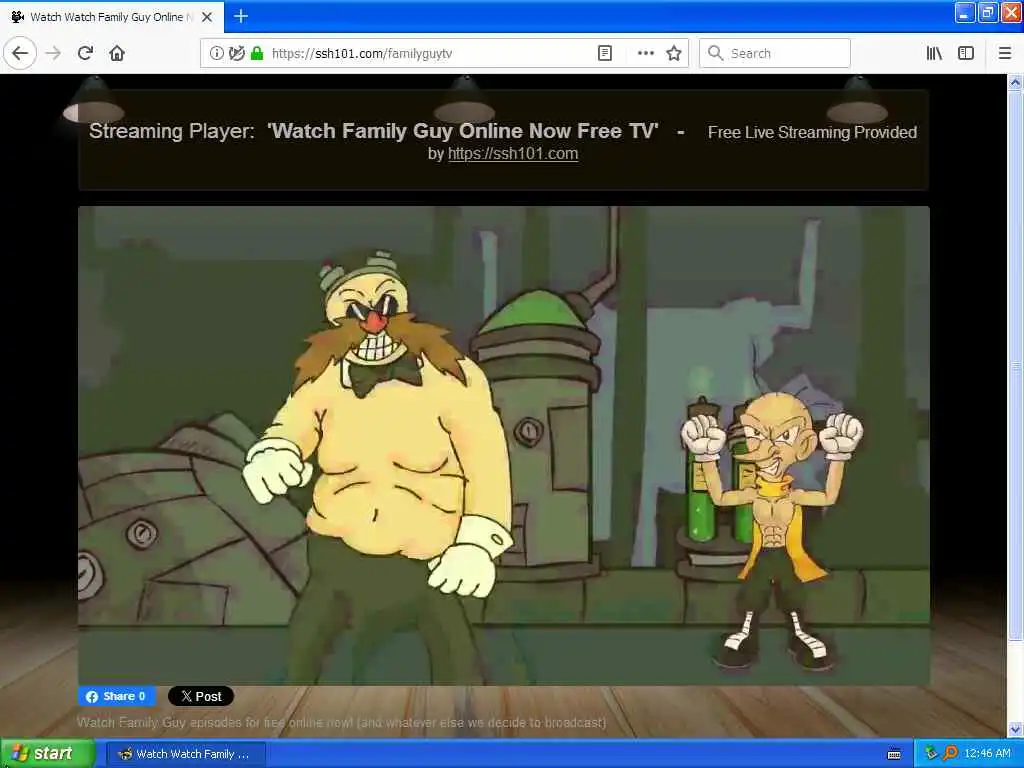Click the X Post button
The width and height of the screenshot is (1024, 768).
[x=200, y=696]
